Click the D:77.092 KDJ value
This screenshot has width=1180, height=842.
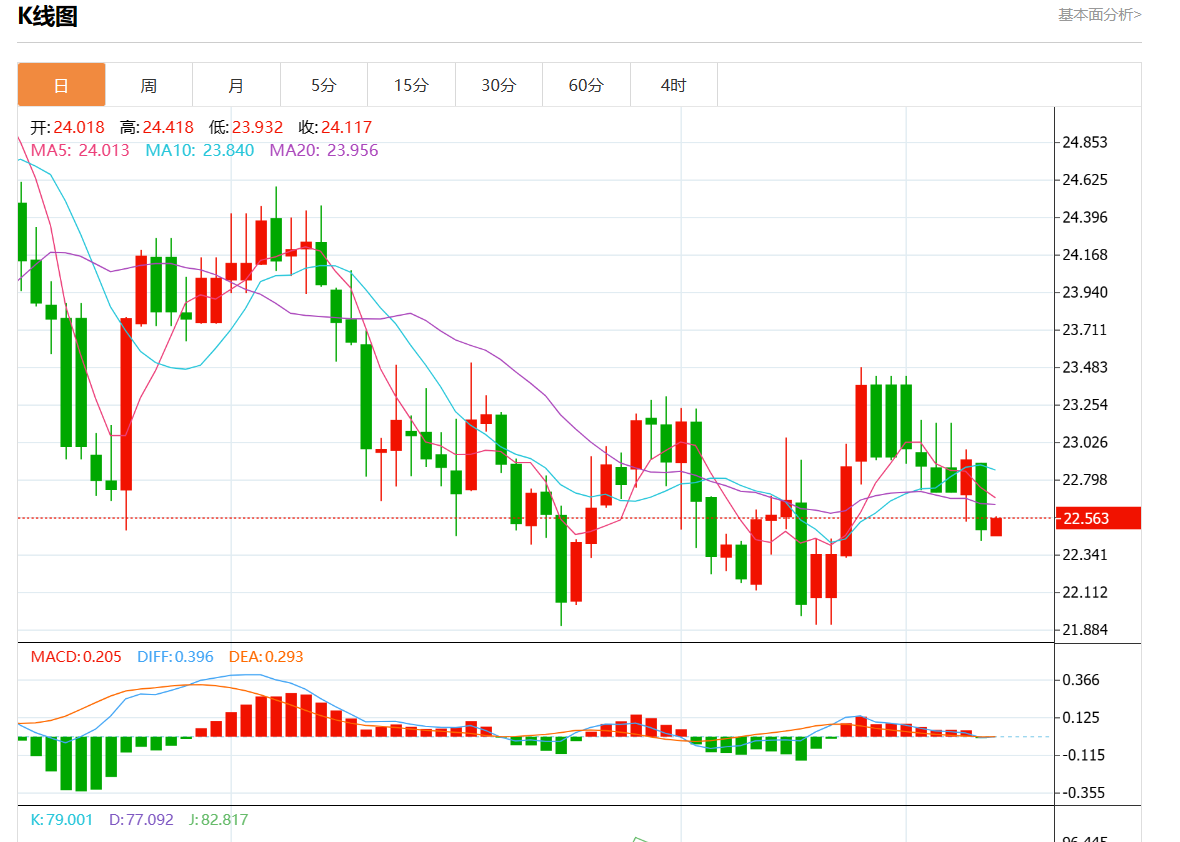(141, 819)
